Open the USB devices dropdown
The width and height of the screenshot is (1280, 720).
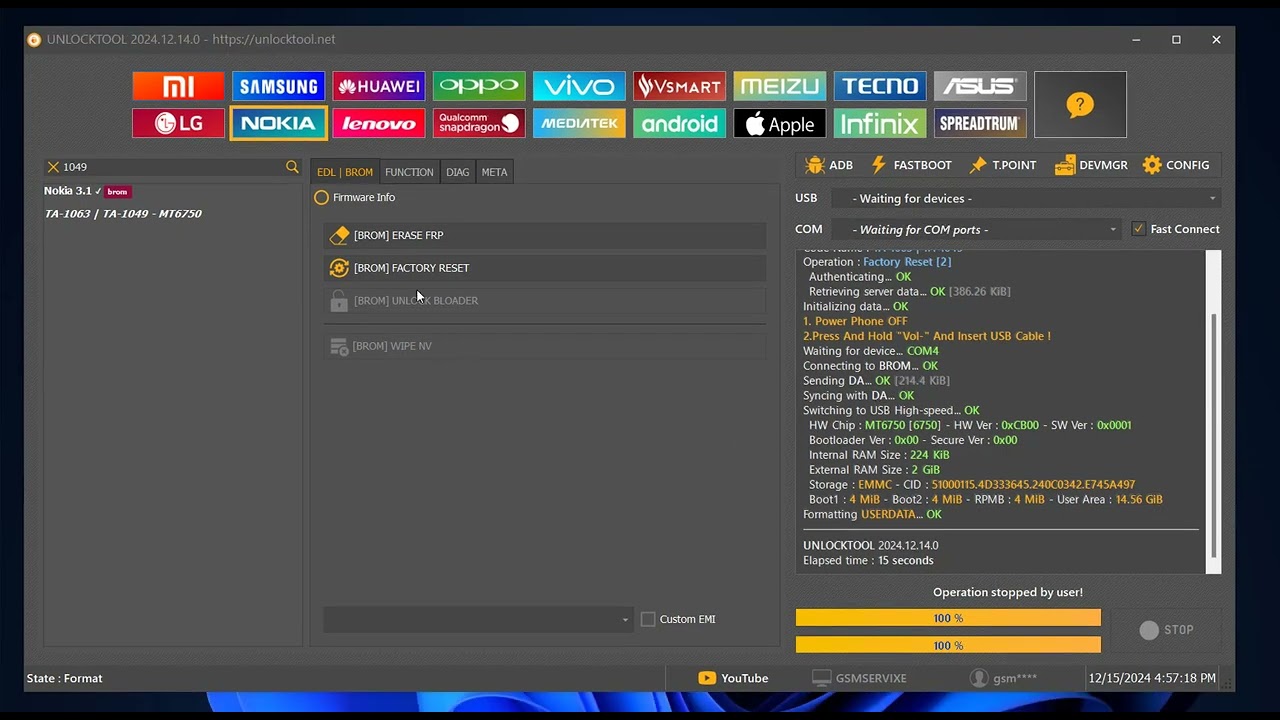[x=1026, y=198]
